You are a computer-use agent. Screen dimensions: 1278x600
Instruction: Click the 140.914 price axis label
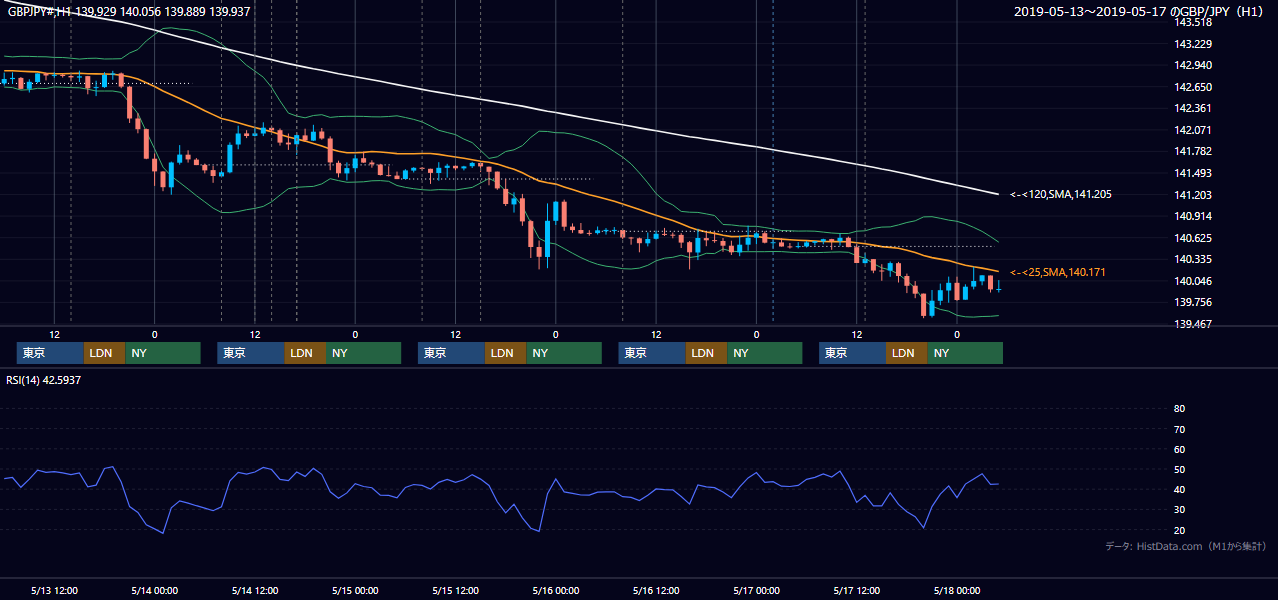pyautogui.click(x=1192, y=216)
